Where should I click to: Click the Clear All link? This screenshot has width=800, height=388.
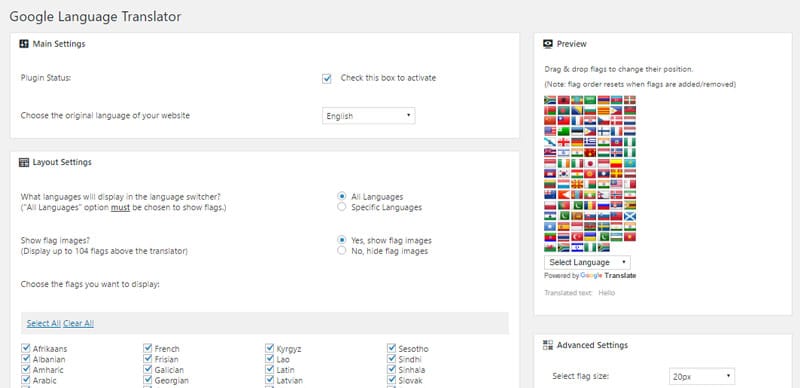78,323
